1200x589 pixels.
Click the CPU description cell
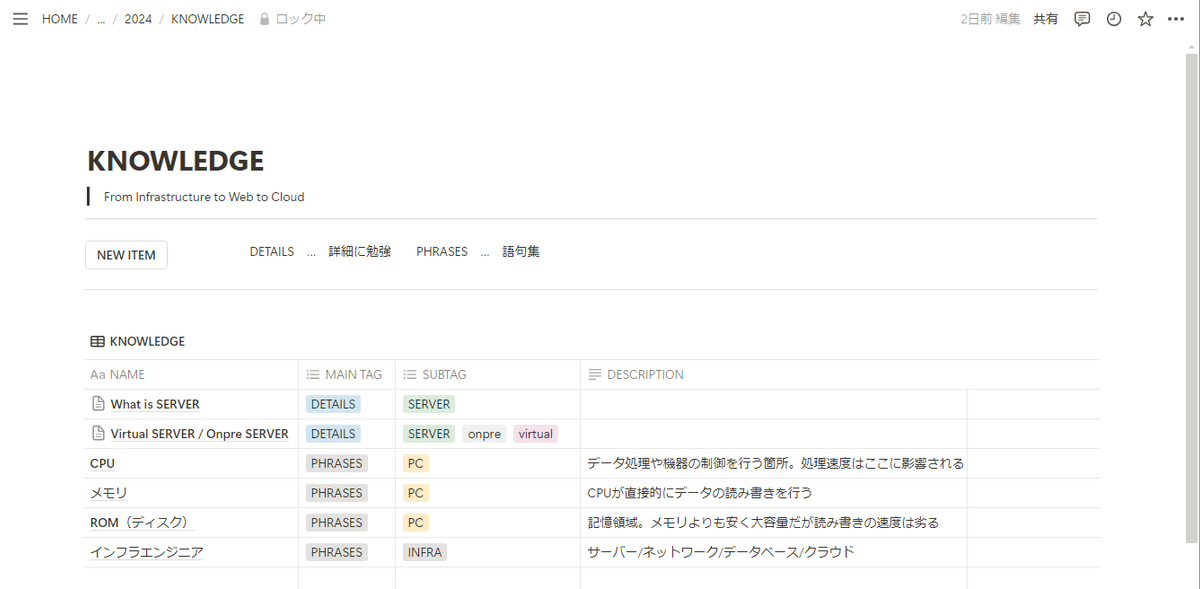[x=774, y=463]
